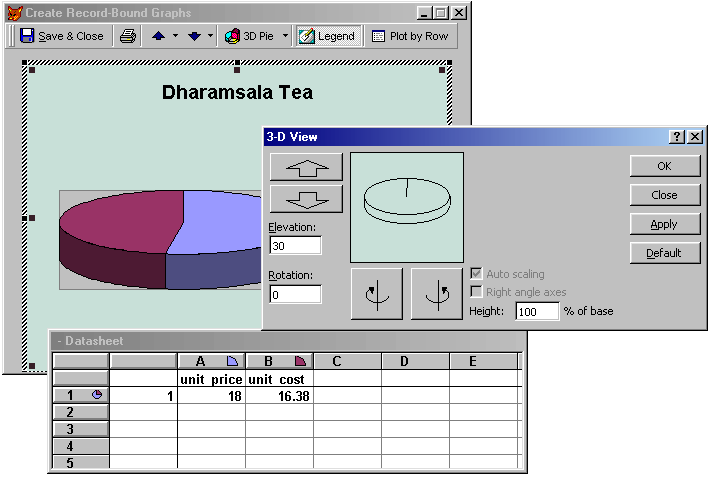Click the Rotation input field
This screenshot has width=713, height=479.
click(x=296, y=294)
